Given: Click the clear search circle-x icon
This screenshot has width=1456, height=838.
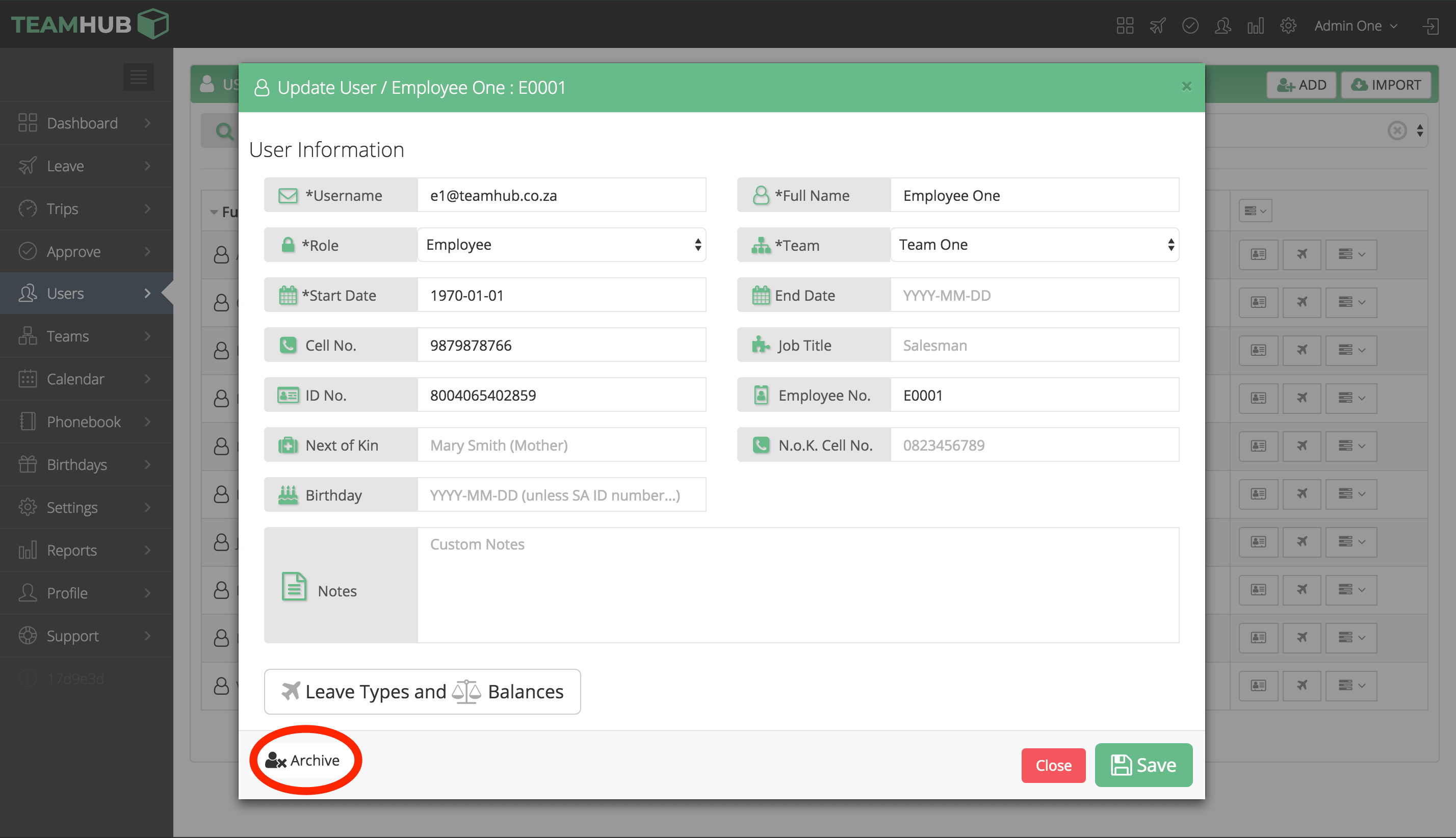Looking at the screenshot, I should point(1397,130).
